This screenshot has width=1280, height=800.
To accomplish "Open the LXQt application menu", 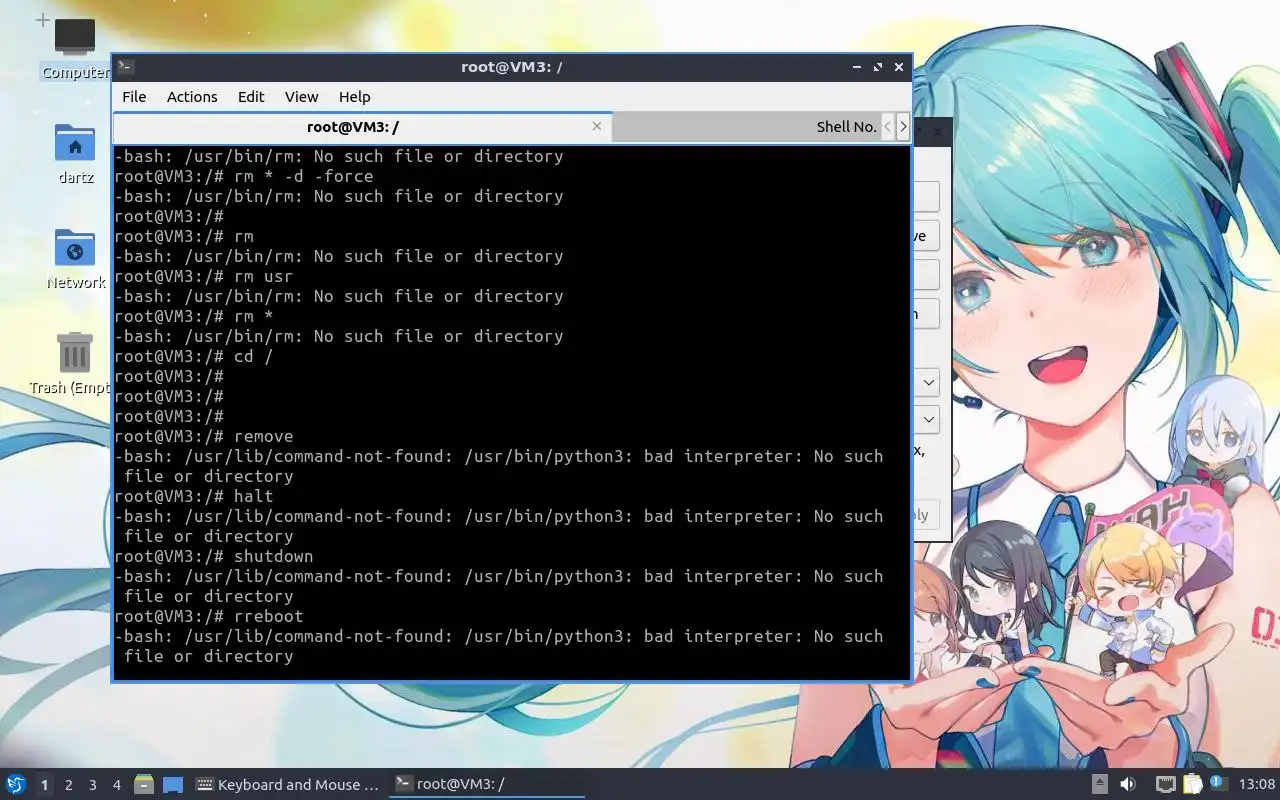I will click(x=15, y=784).
